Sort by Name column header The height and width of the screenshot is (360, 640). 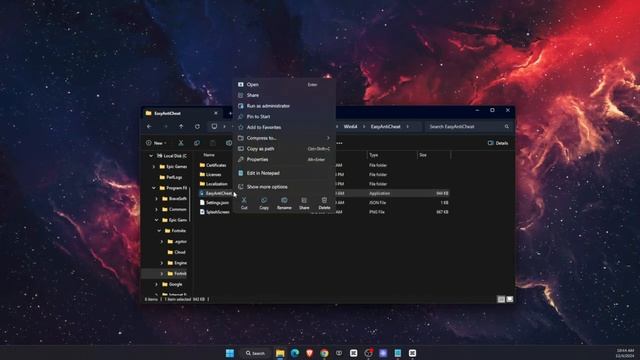(x=209, y=155)
